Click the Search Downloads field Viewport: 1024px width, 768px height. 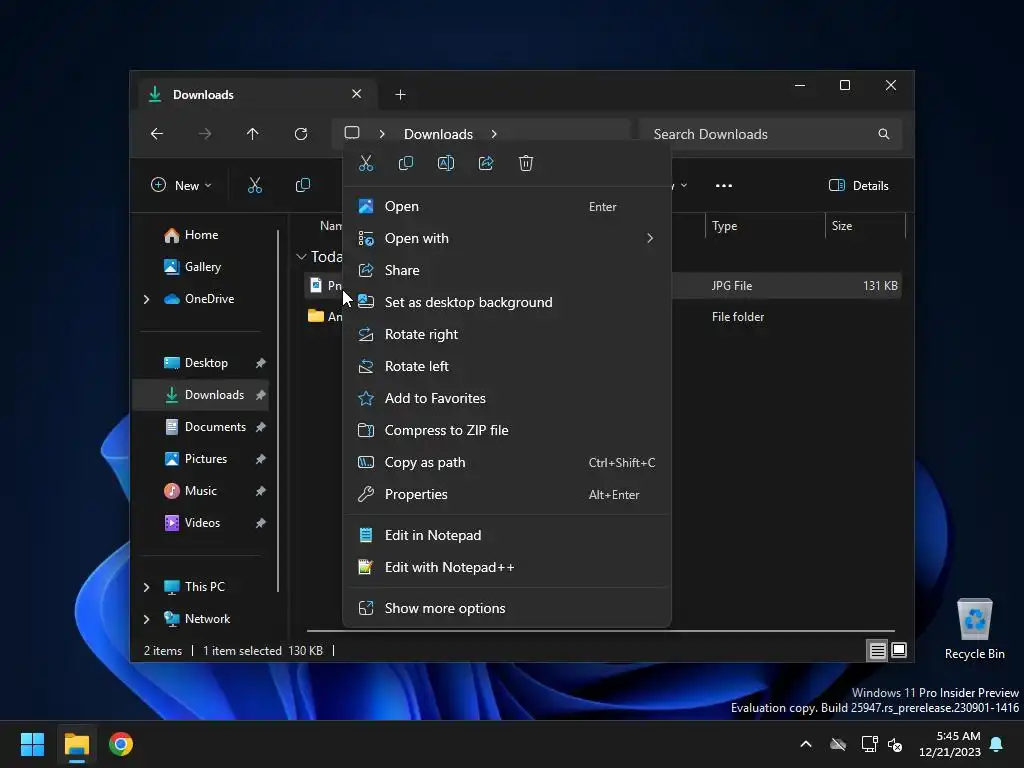click(771, 134)
